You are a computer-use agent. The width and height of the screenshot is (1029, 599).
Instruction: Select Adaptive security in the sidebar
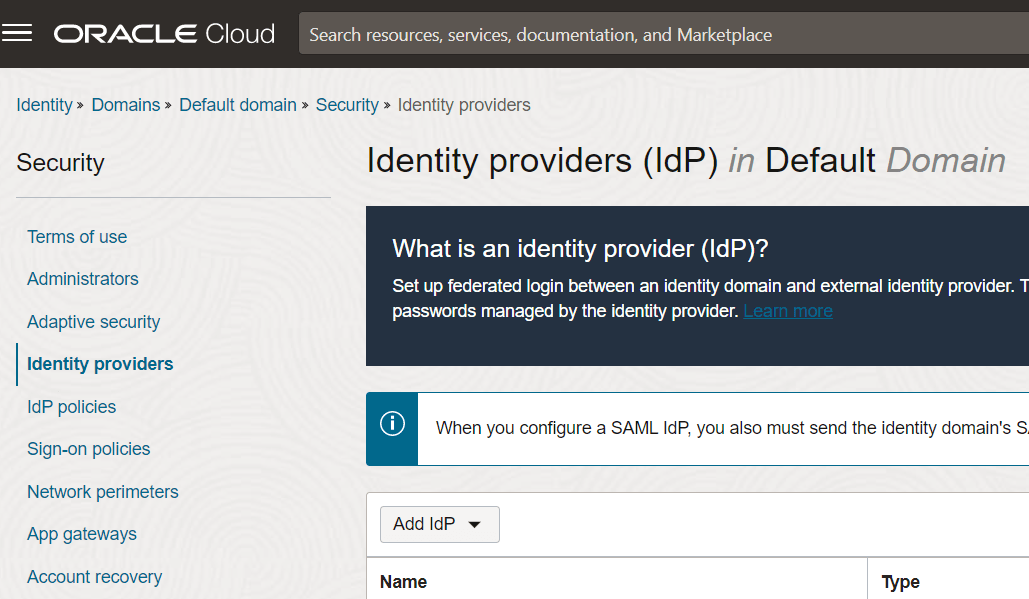(x=93, y=322)
